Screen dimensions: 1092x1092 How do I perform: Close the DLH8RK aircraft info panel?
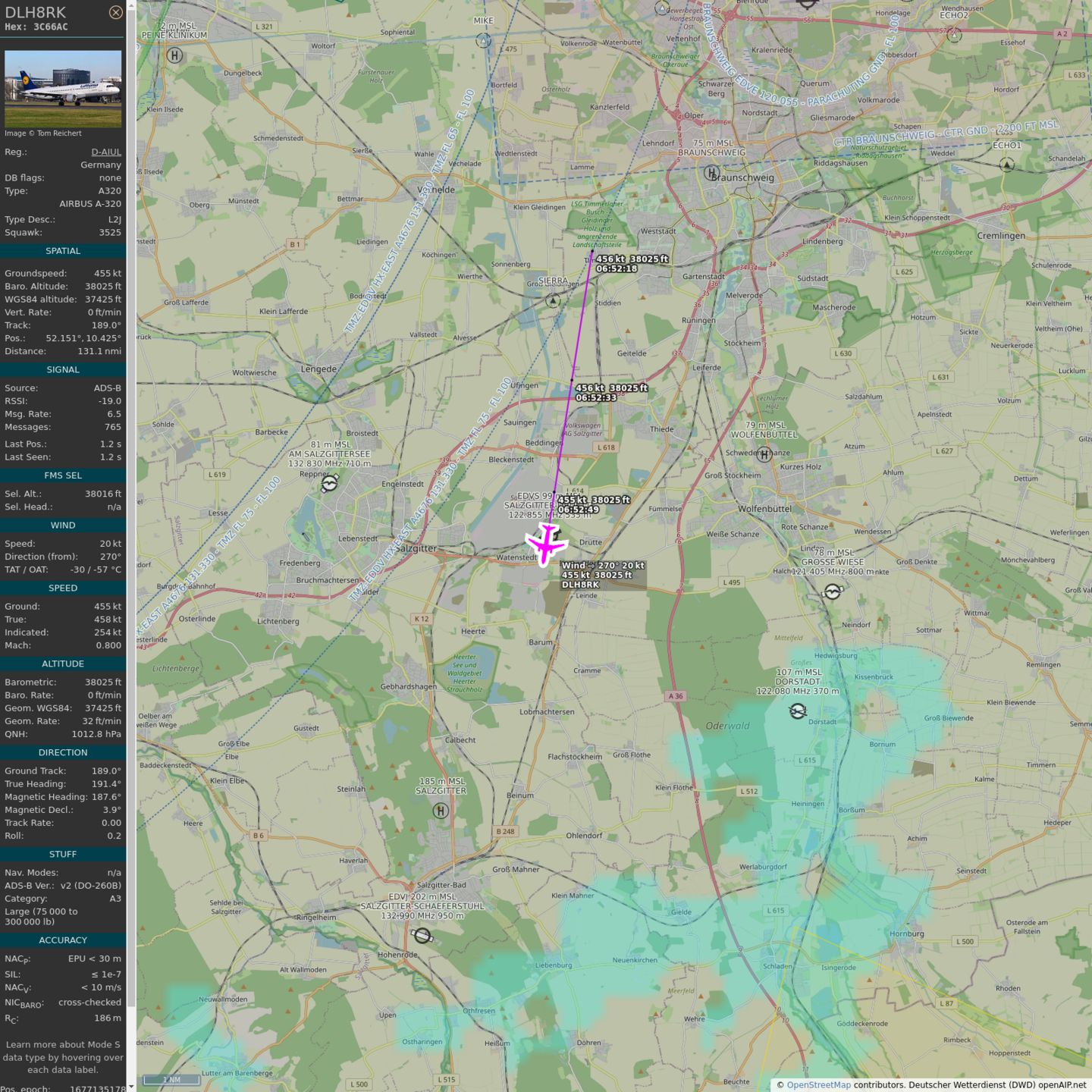[115, 12]
